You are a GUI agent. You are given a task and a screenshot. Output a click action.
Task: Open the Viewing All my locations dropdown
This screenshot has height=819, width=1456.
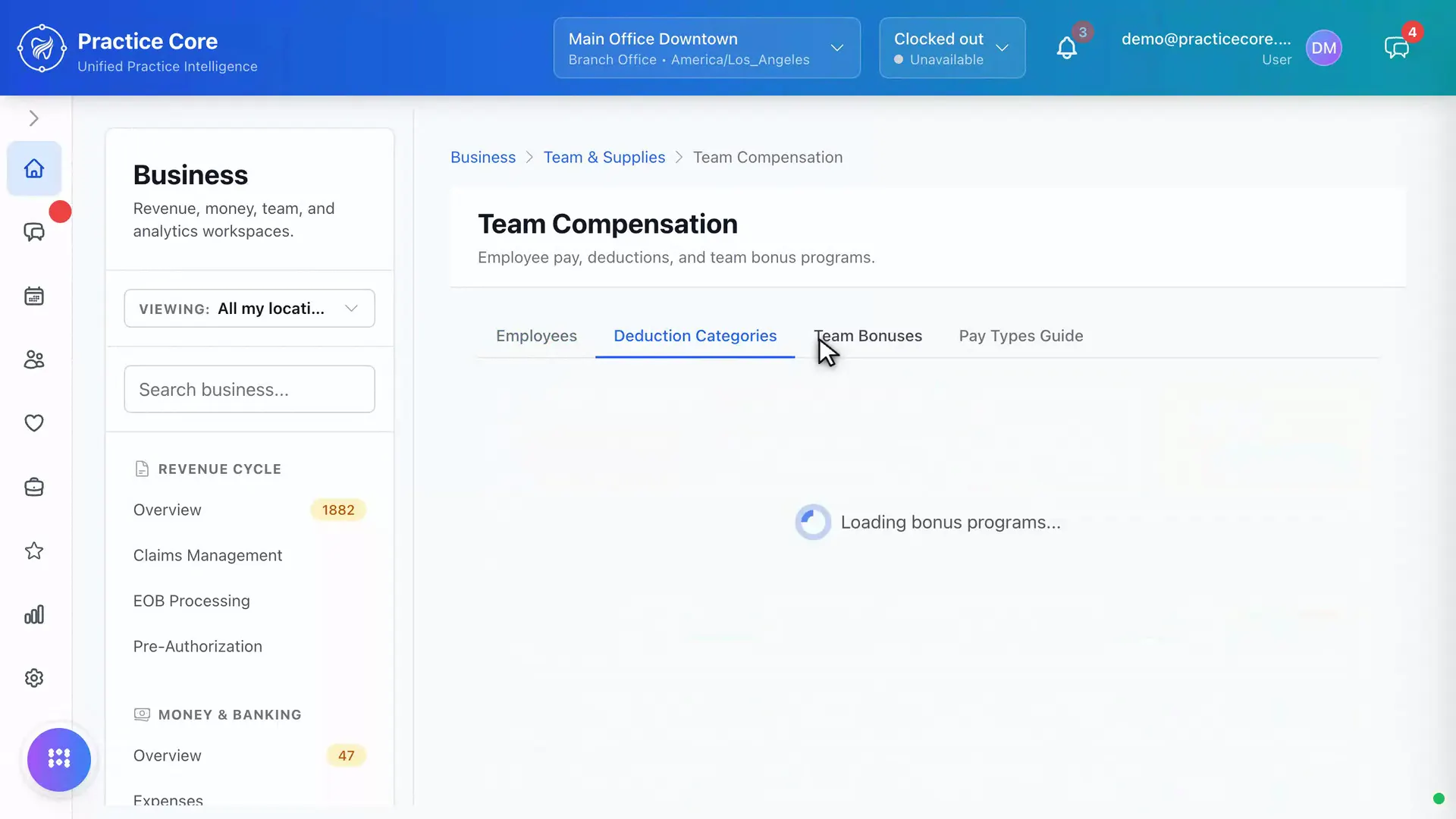coord(249,308)
